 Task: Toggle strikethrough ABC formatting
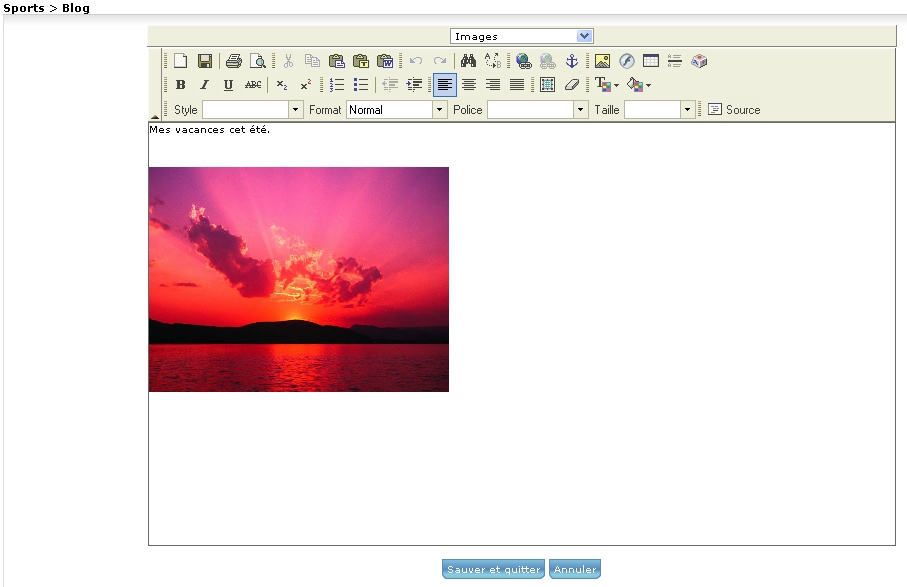[253, 85]
